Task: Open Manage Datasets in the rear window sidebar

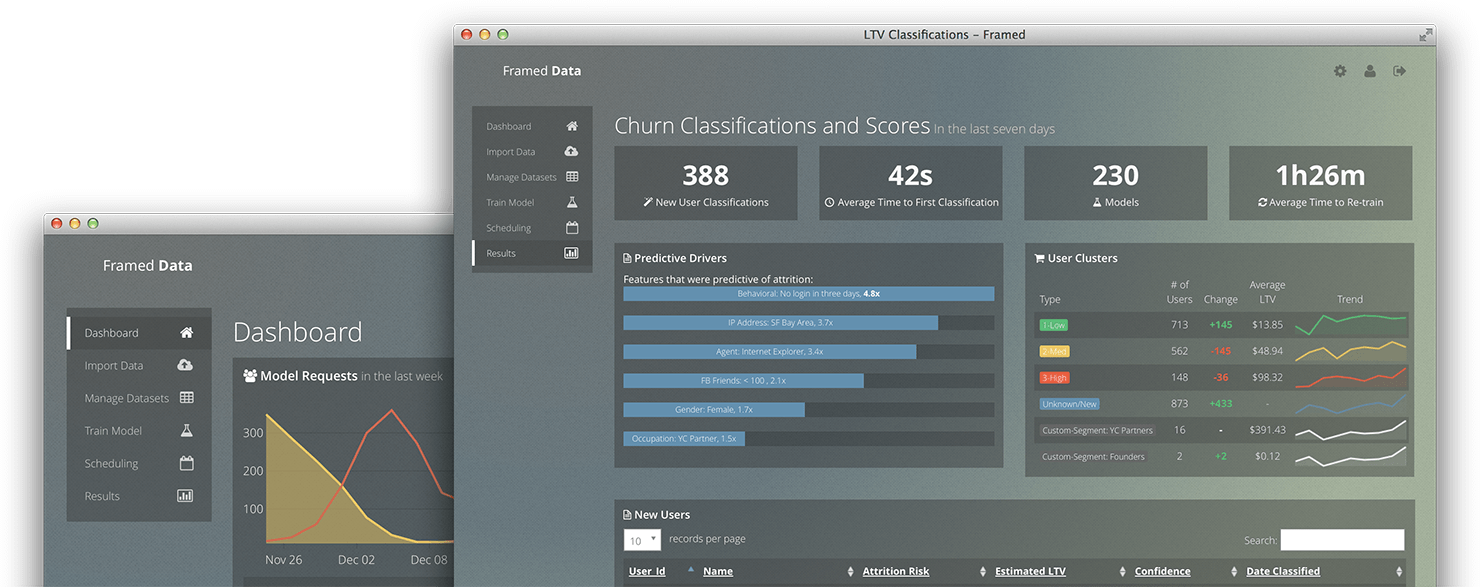Action: click(139, 398)
